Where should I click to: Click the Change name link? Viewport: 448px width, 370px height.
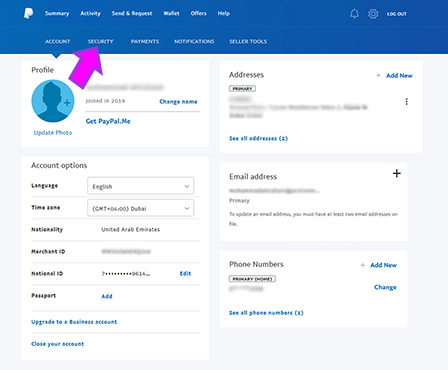[x=178, y=102]
